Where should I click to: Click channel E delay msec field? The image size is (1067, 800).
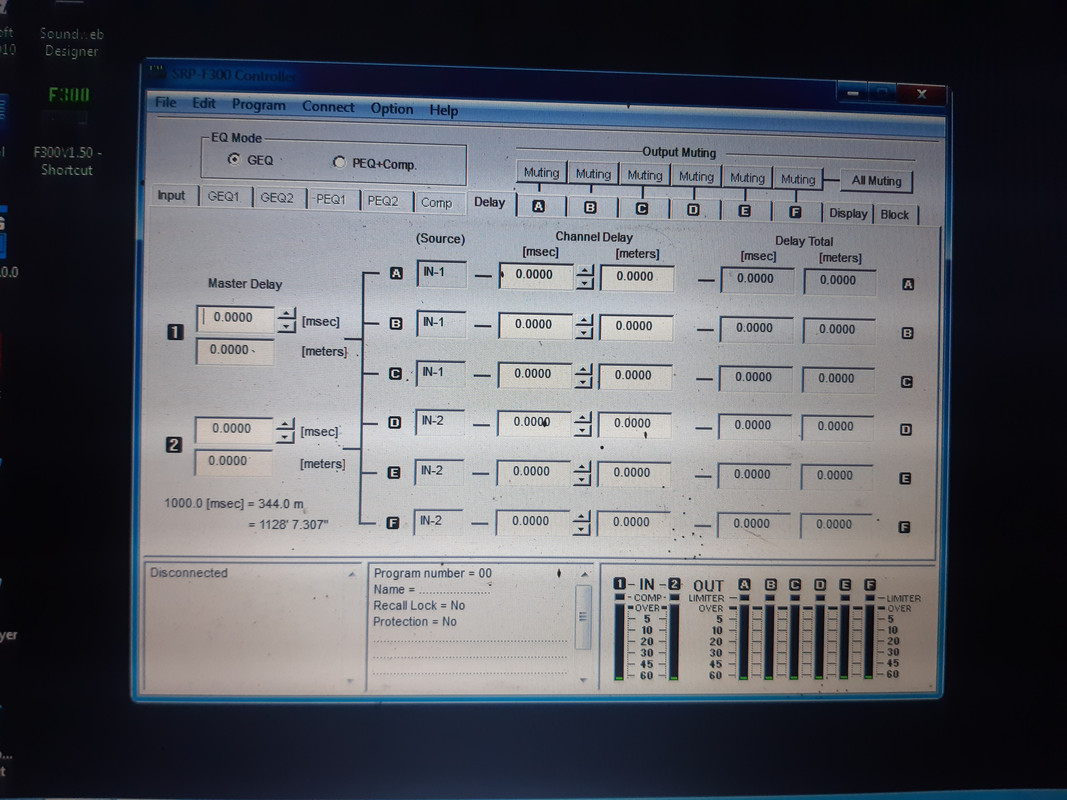(533, 472)
